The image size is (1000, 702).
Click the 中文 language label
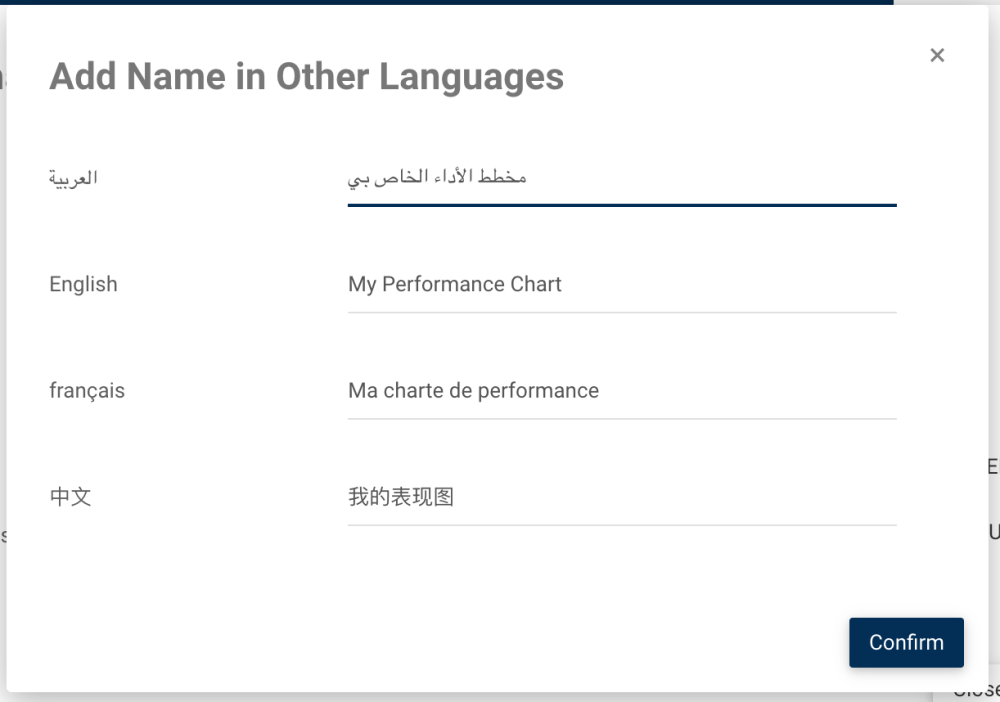pyautogui.click(x=70, y=497)
